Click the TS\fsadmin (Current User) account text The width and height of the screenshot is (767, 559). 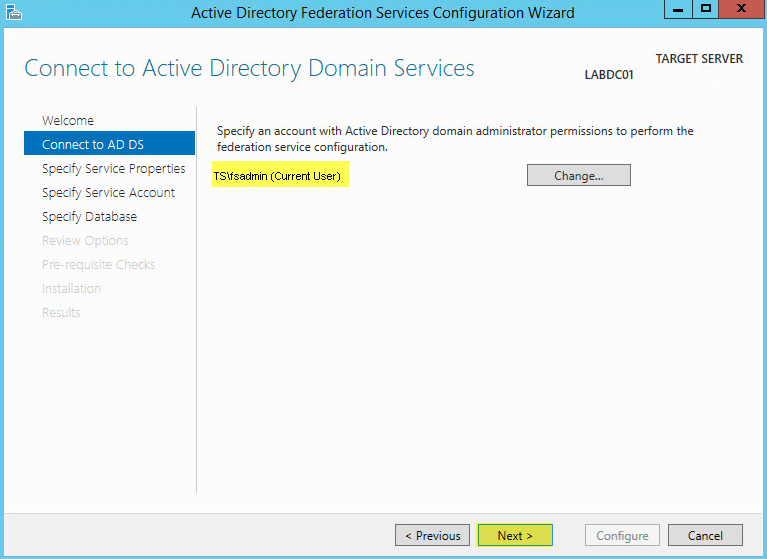(277, 176)
